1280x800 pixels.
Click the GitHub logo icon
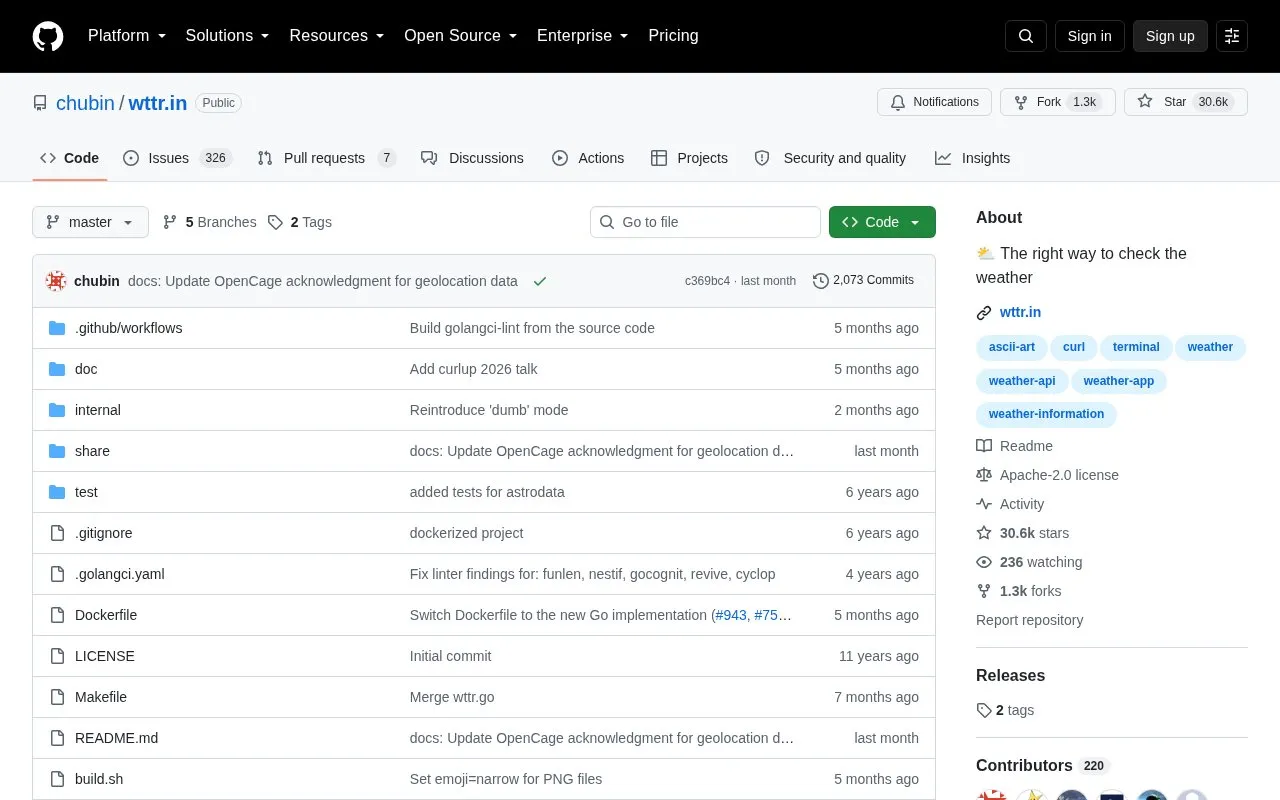[x=48, y=36]
